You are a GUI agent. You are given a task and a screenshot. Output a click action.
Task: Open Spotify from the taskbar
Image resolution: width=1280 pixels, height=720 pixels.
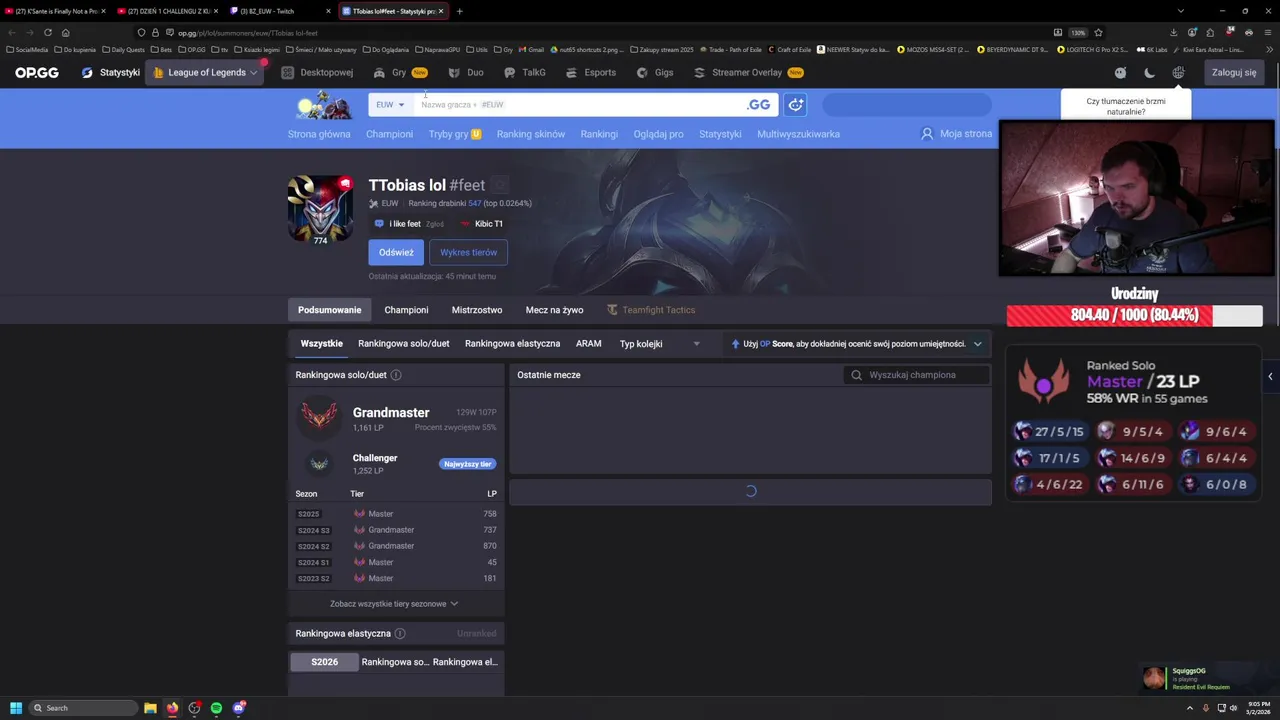216,708
